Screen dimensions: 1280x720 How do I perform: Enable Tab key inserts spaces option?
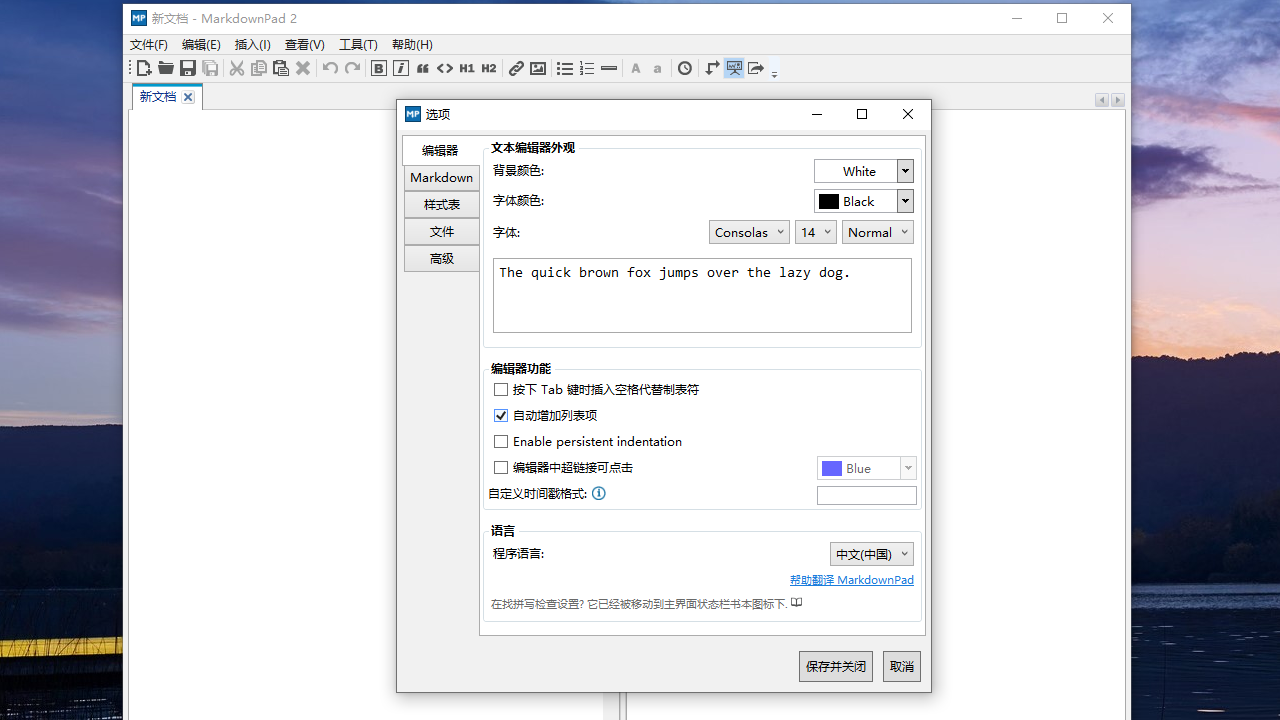click(501, 389)
